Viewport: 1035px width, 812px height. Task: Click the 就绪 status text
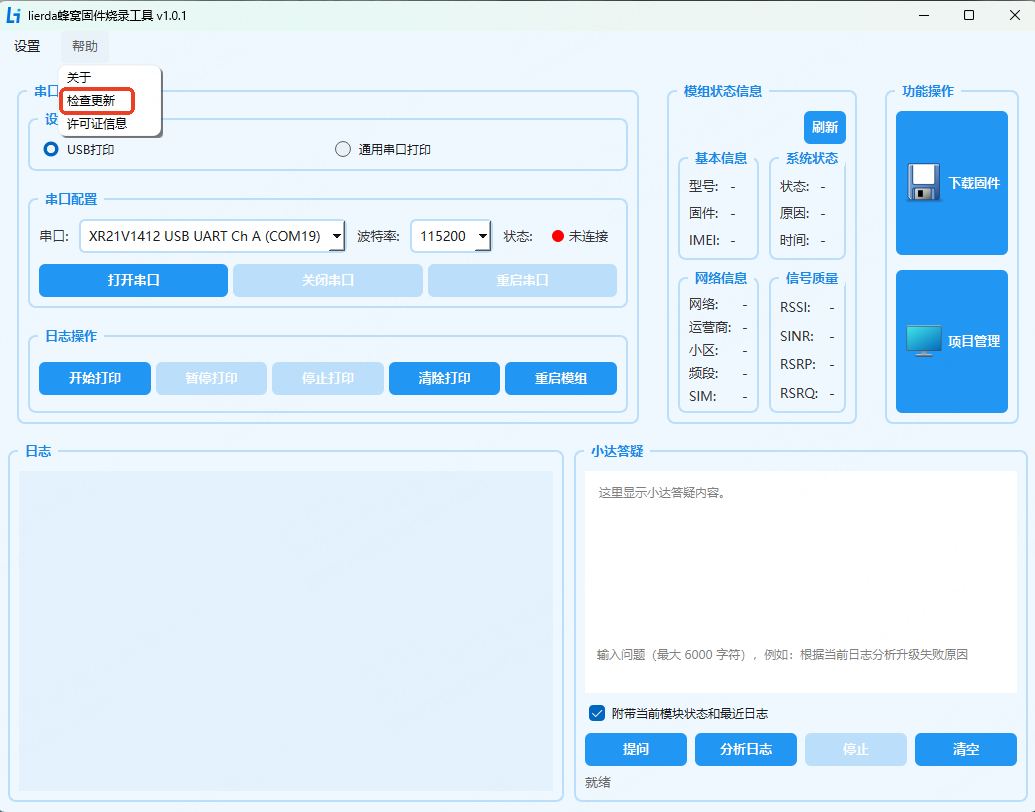pos(598,782)
